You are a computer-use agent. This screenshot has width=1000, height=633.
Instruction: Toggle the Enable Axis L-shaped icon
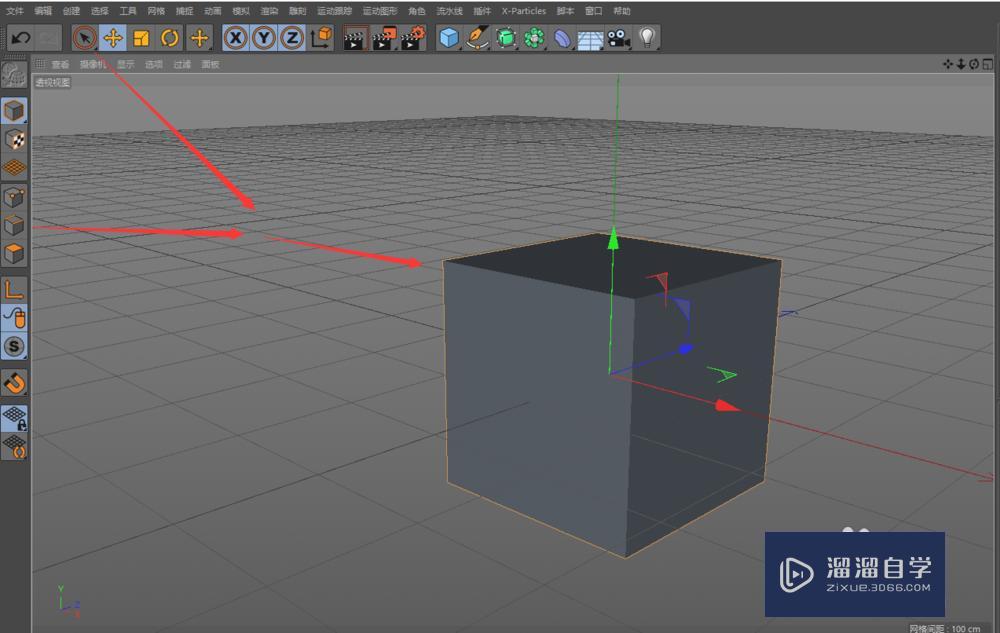(14, 289)
